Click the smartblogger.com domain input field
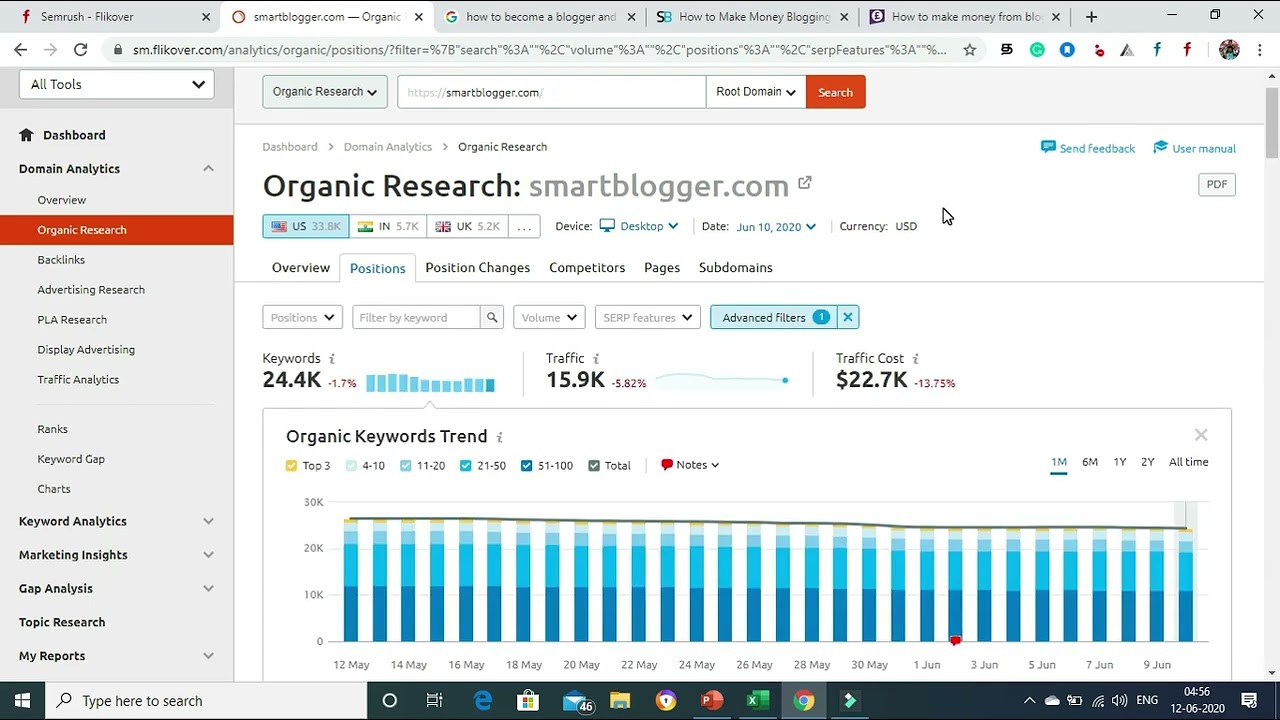This screenshot has height=720, width=1280. [551, 92]
